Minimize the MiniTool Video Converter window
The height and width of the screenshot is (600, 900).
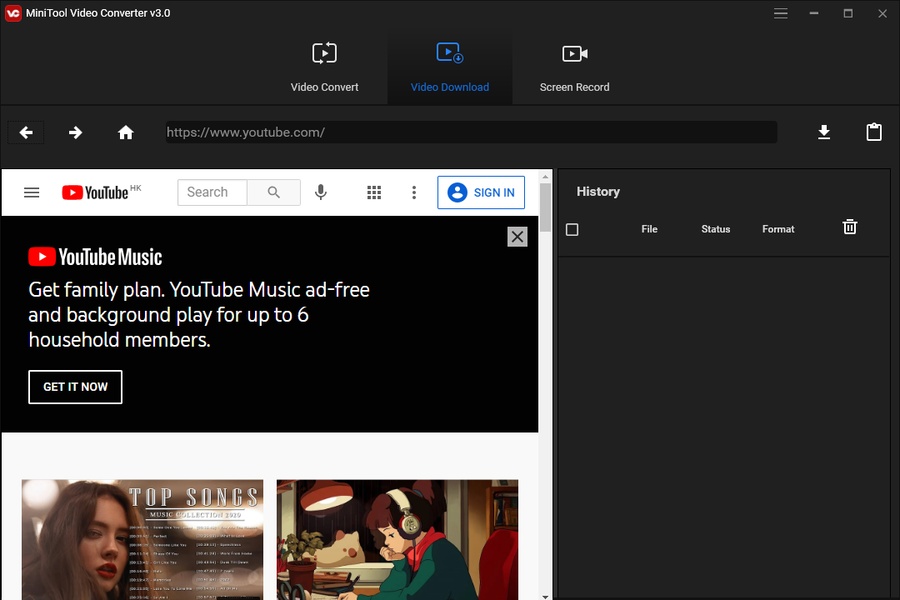814,13
